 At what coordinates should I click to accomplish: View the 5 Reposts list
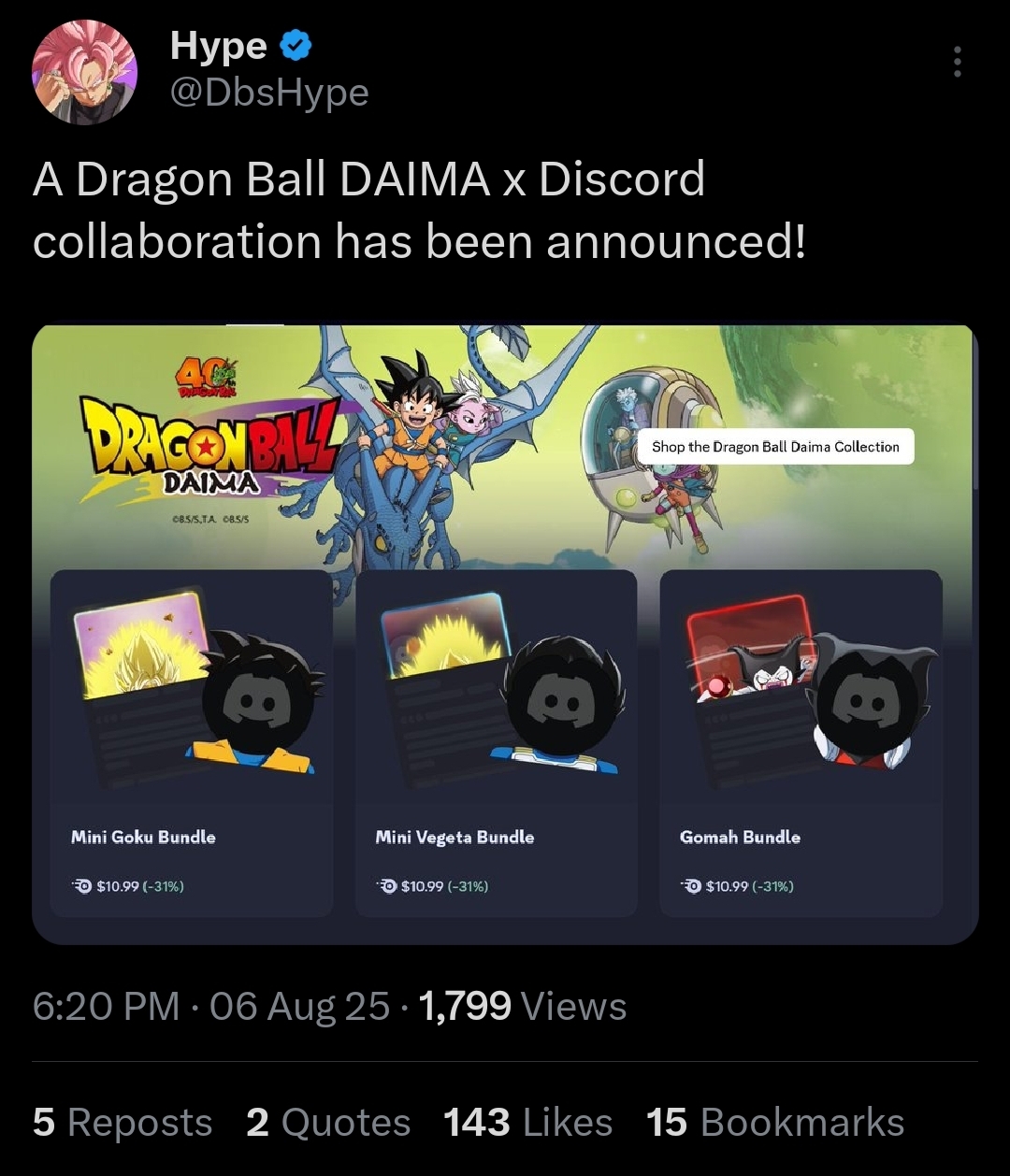pyautogui.click(x=123, y=1122)
